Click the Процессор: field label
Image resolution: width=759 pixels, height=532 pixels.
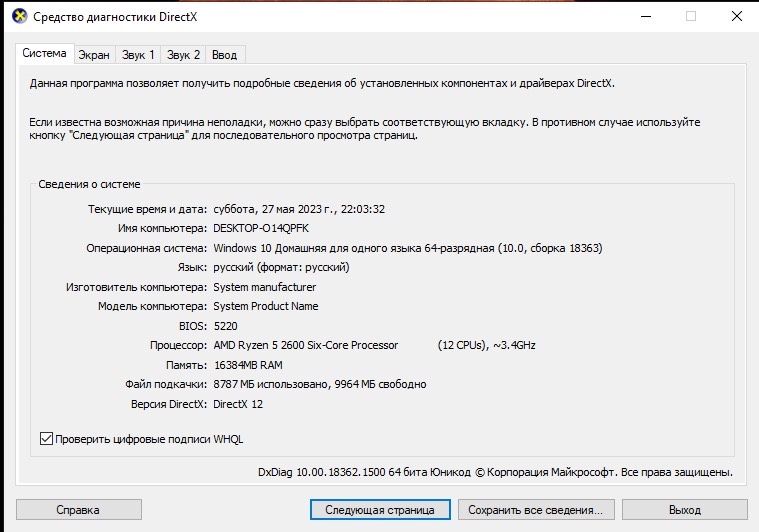[178, 345]
